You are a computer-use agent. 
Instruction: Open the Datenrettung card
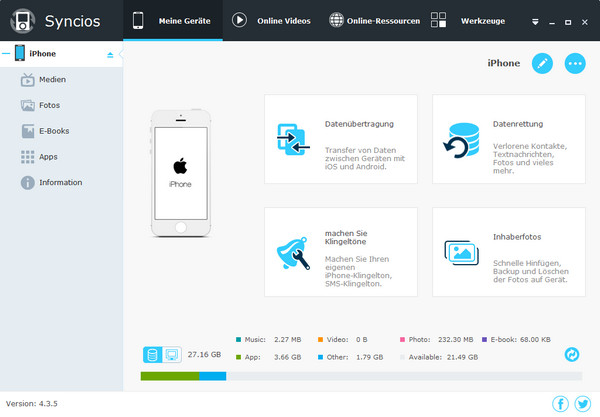point(509,139)
